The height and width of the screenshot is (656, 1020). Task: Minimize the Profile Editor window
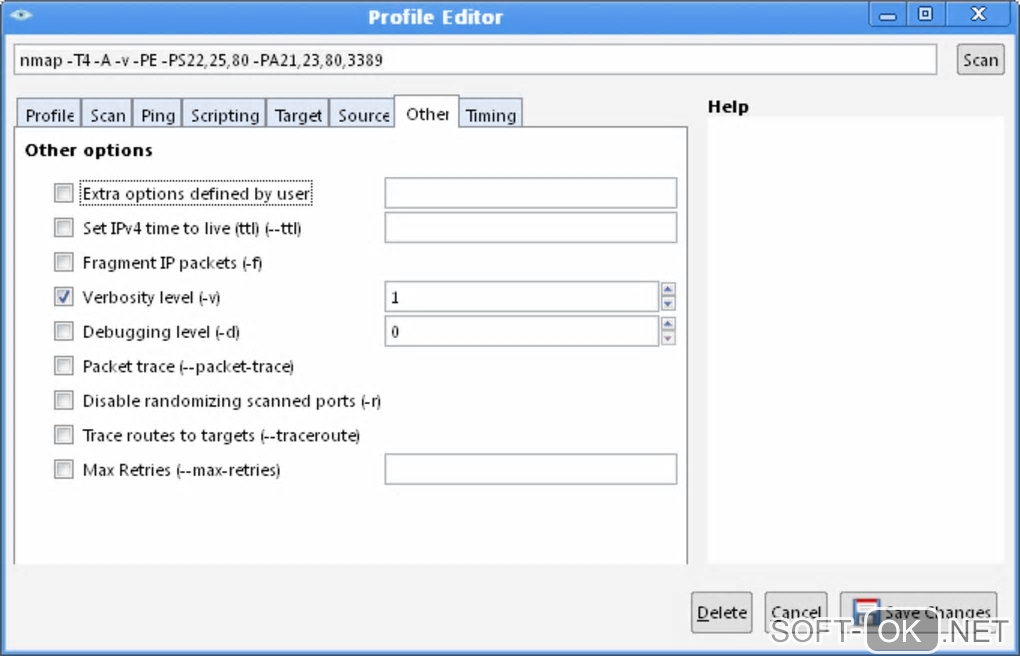[x=887, y=14]
